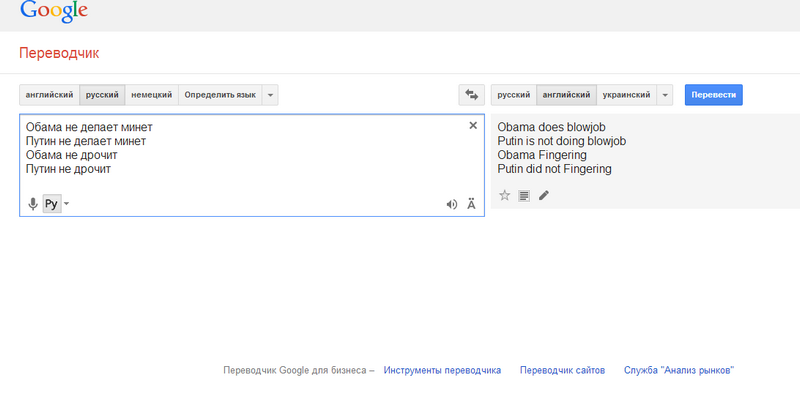Expand the source language list dropdown
Image resolution: width=800 pixels, height=408 pixels.
pos(270,95)
